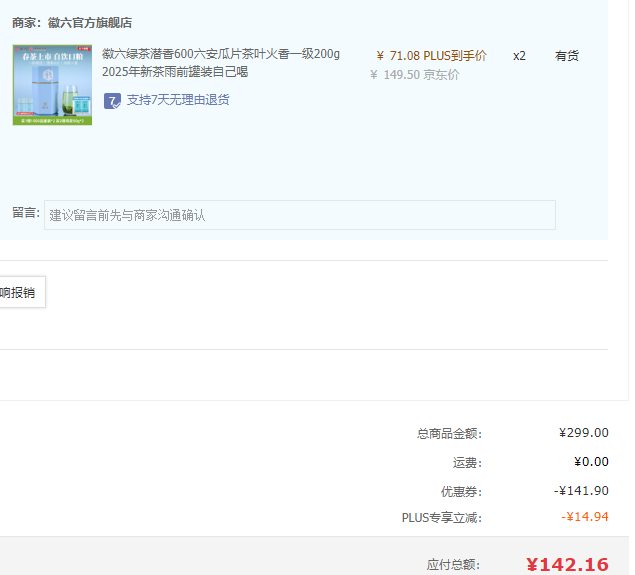Viewport: 635px width, 575px height.
Task: Focus the 留言 message input field
Action: (x=300, y=215)
